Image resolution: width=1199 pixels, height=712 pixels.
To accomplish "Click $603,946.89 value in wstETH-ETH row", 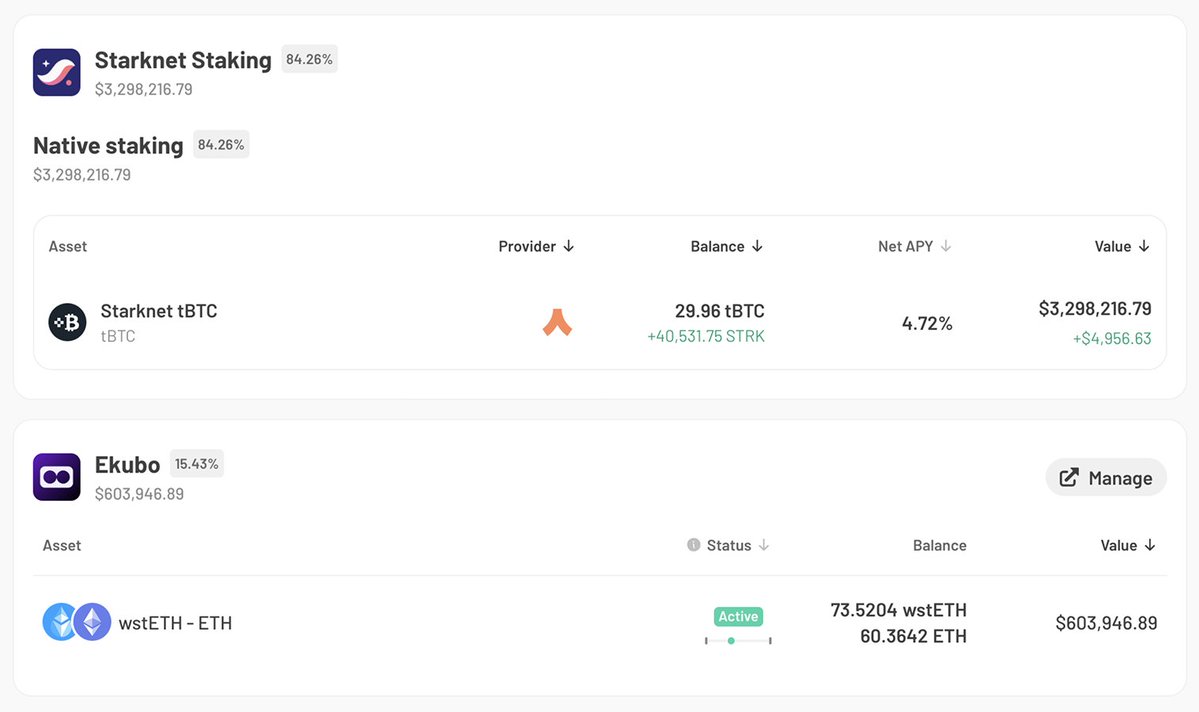I will coord(1106,623).
